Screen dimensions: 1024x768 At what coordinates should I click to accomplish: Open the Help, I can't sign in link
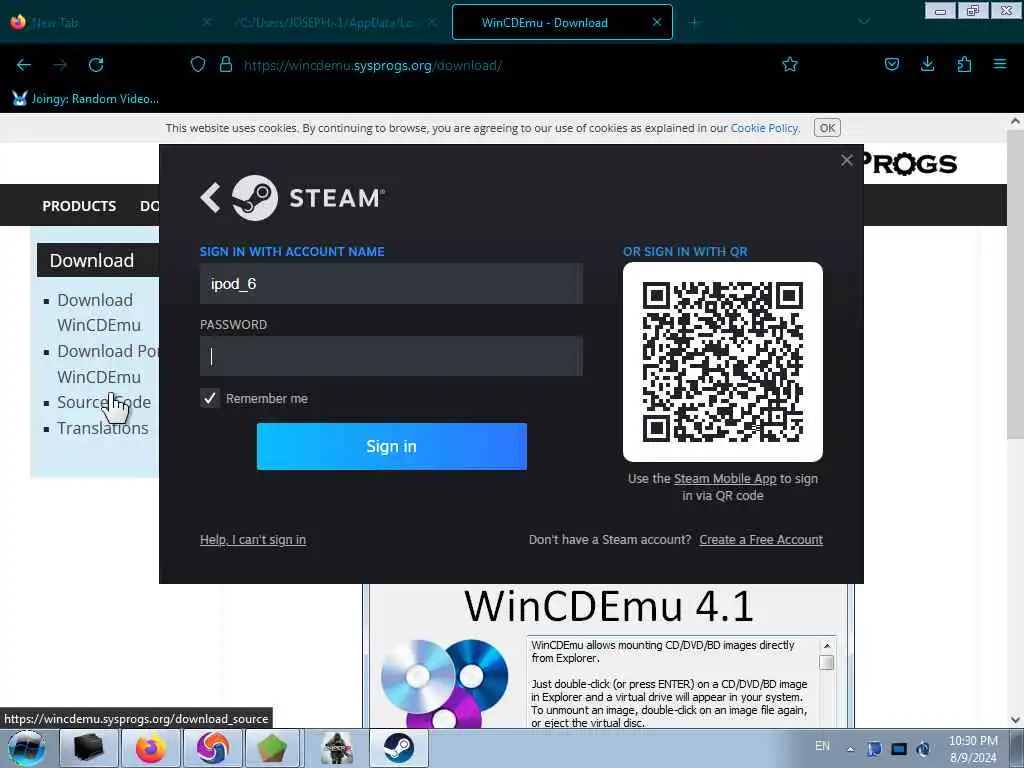253,539
